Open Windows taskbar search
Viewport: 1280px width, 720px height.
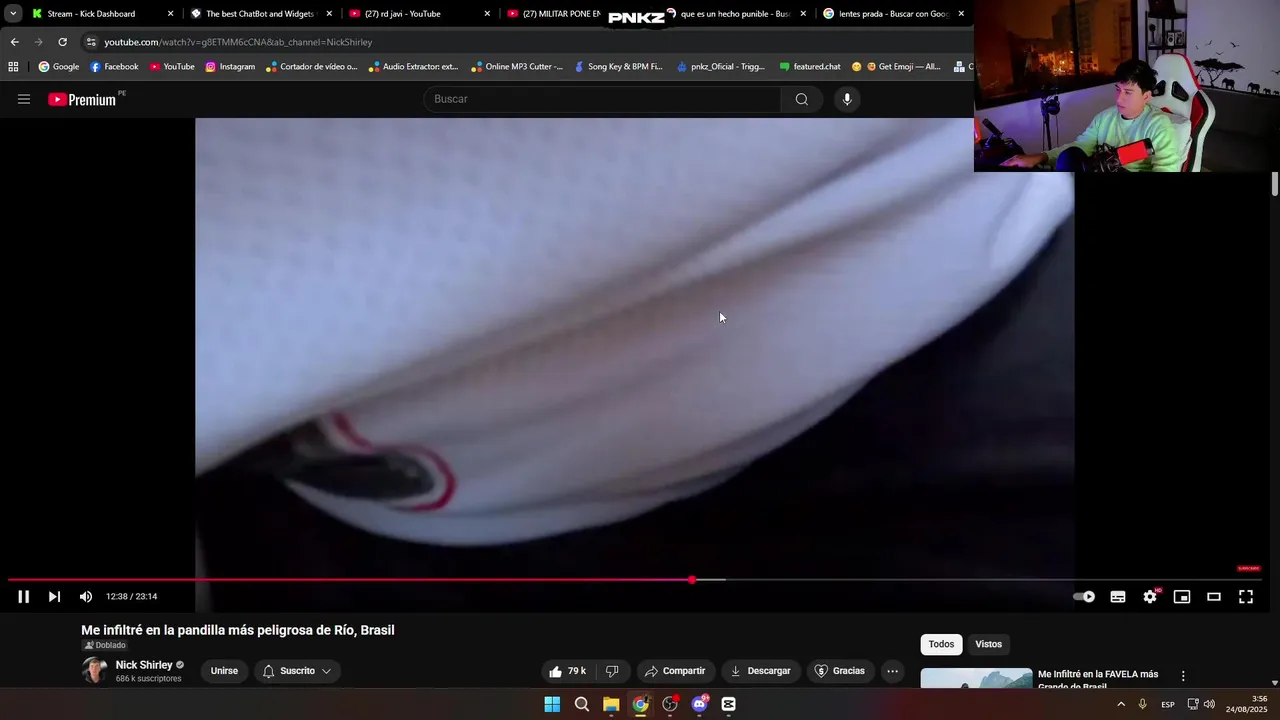pos(581,704)
